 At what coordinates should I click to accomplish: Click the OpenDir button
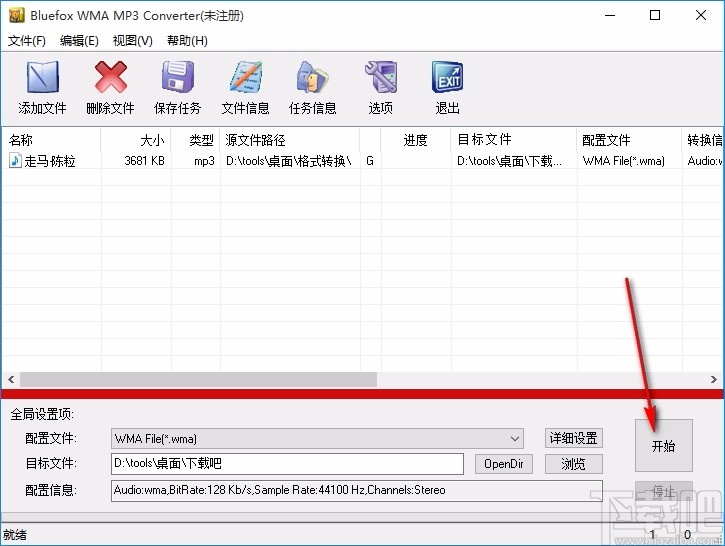click(x=504, y=464)
